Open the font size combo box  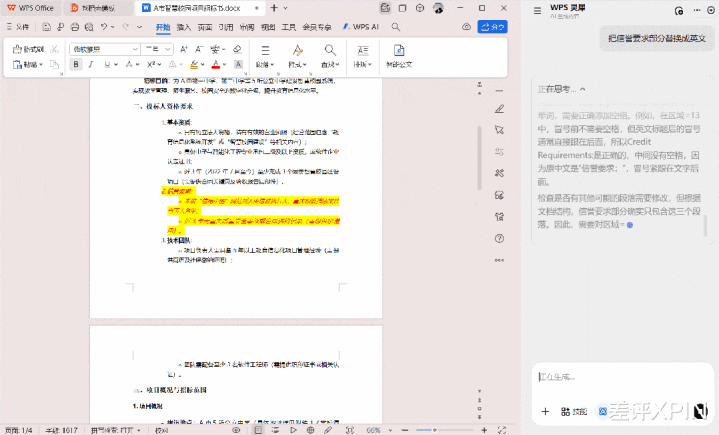(157, 49)
